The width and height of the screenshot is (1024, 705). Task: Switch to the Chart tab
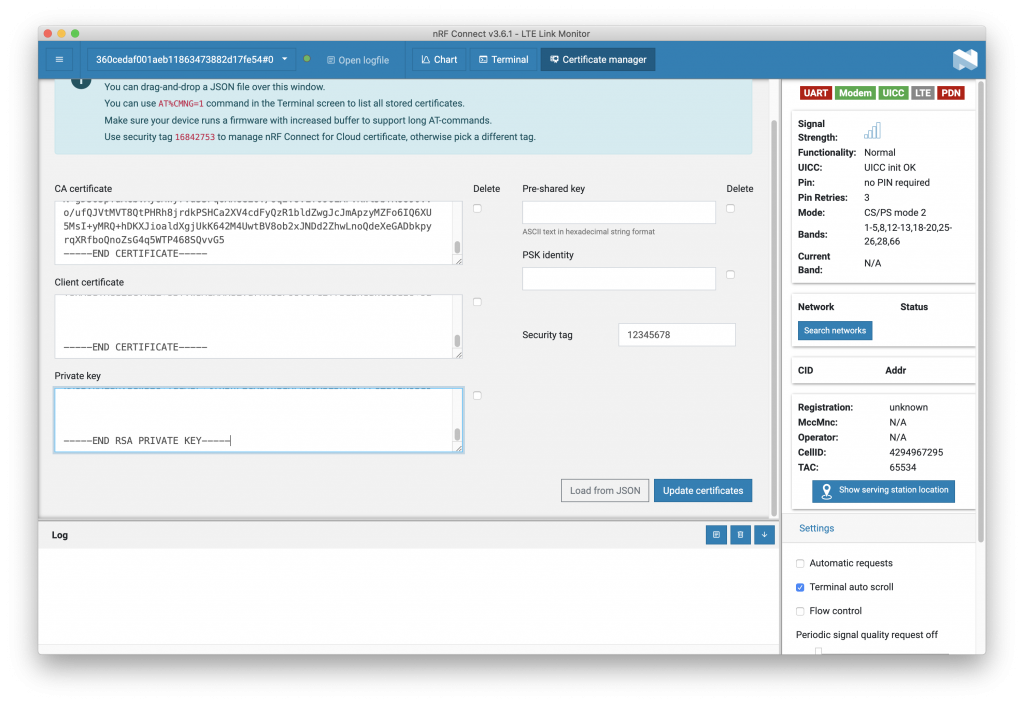click(439, 59)
